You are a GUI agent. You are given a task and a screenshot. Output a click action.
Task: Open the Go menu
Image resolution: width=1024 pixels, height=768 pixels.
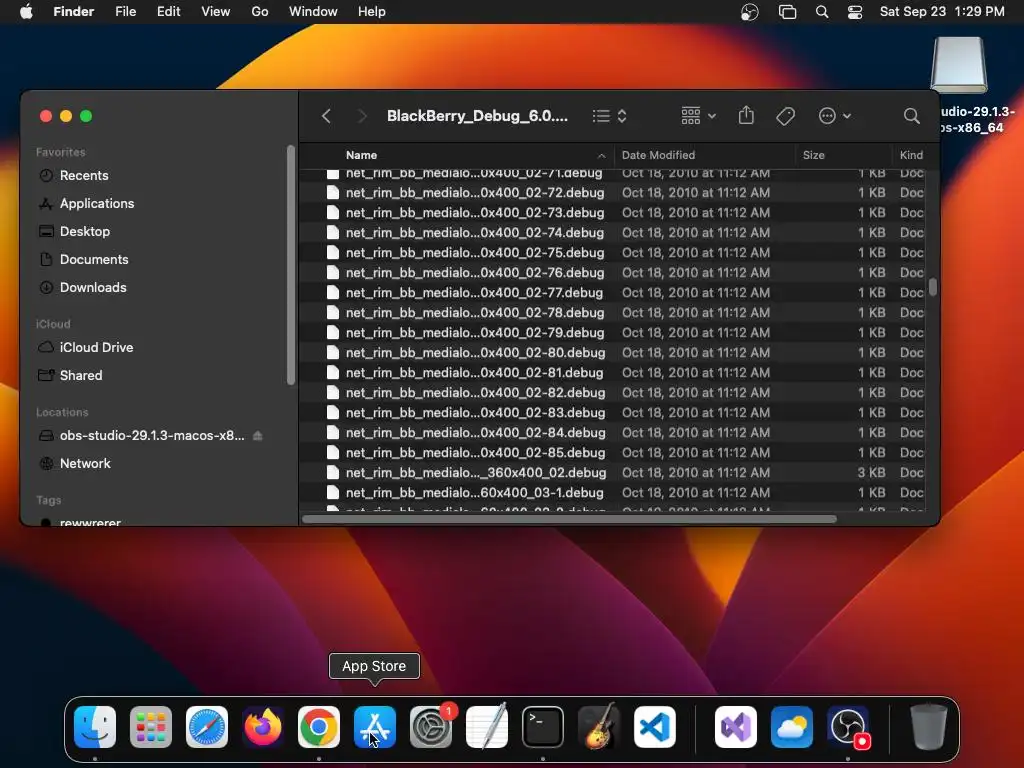point(260,12)
